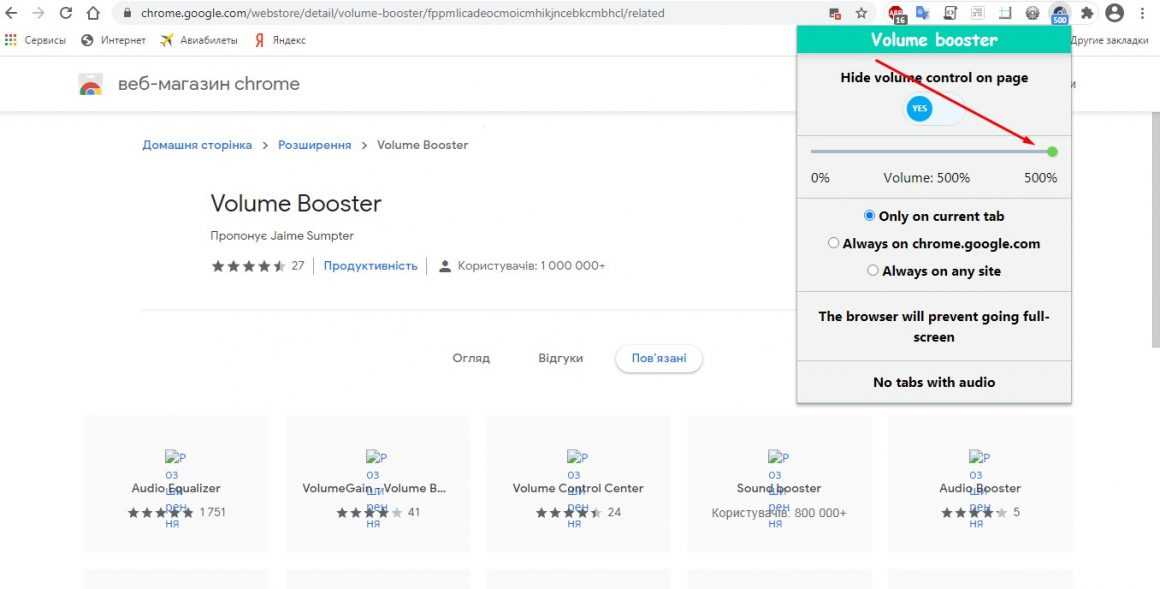
Task: Click the green volume slider handle
Action: point(1052,152)
